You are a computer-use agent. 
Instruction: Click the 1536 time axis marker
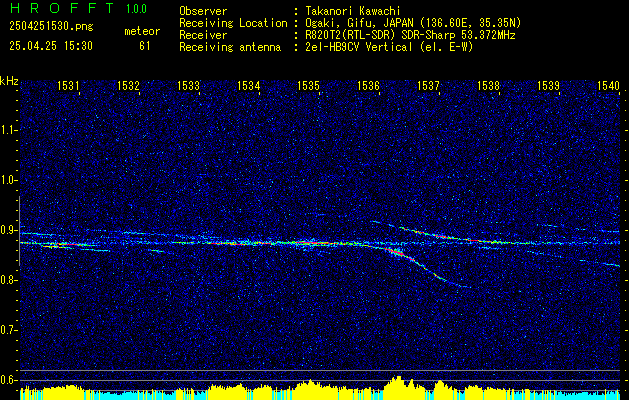point(368,85)
